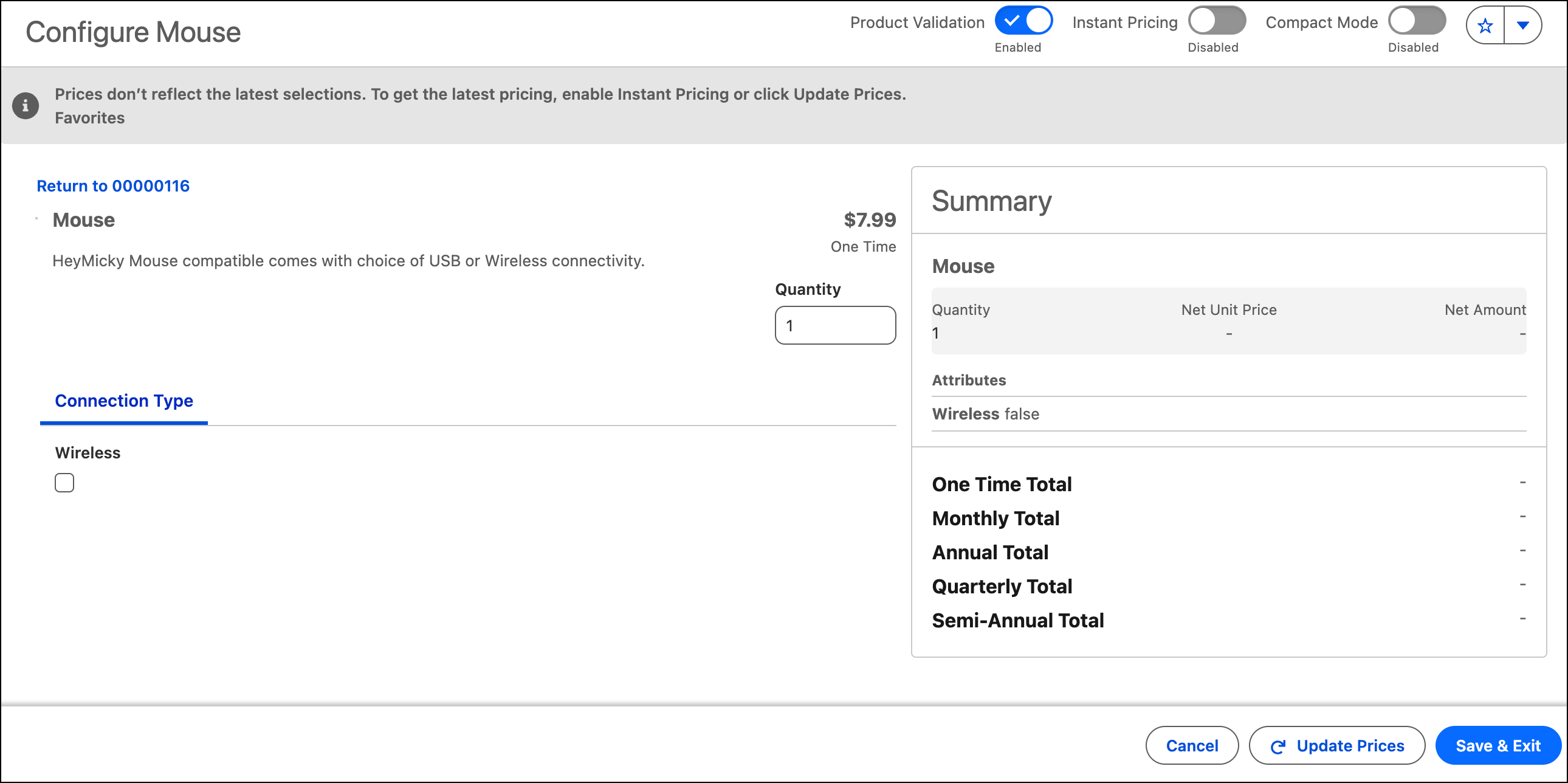This screenshot has width=1568, height=783.
Task: Enable the Instant Pricing toggle
Action: point(1217,21)
